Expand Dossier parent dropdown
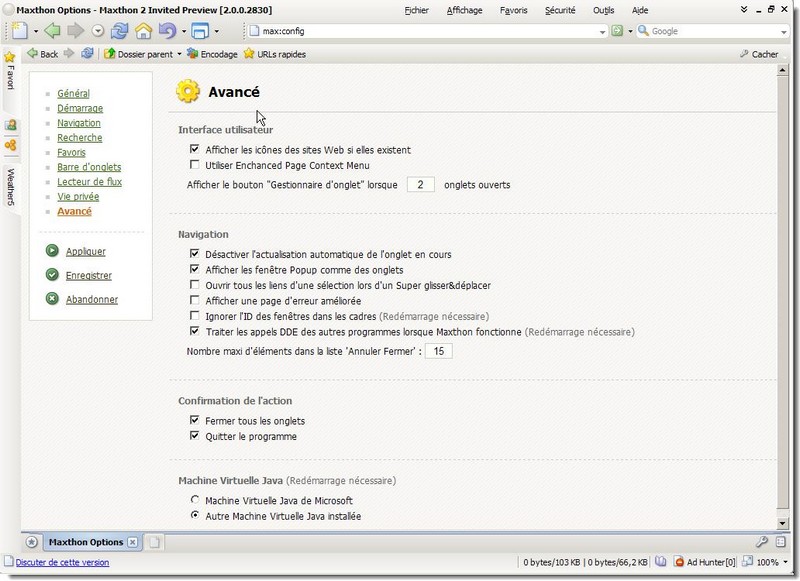 179,54
